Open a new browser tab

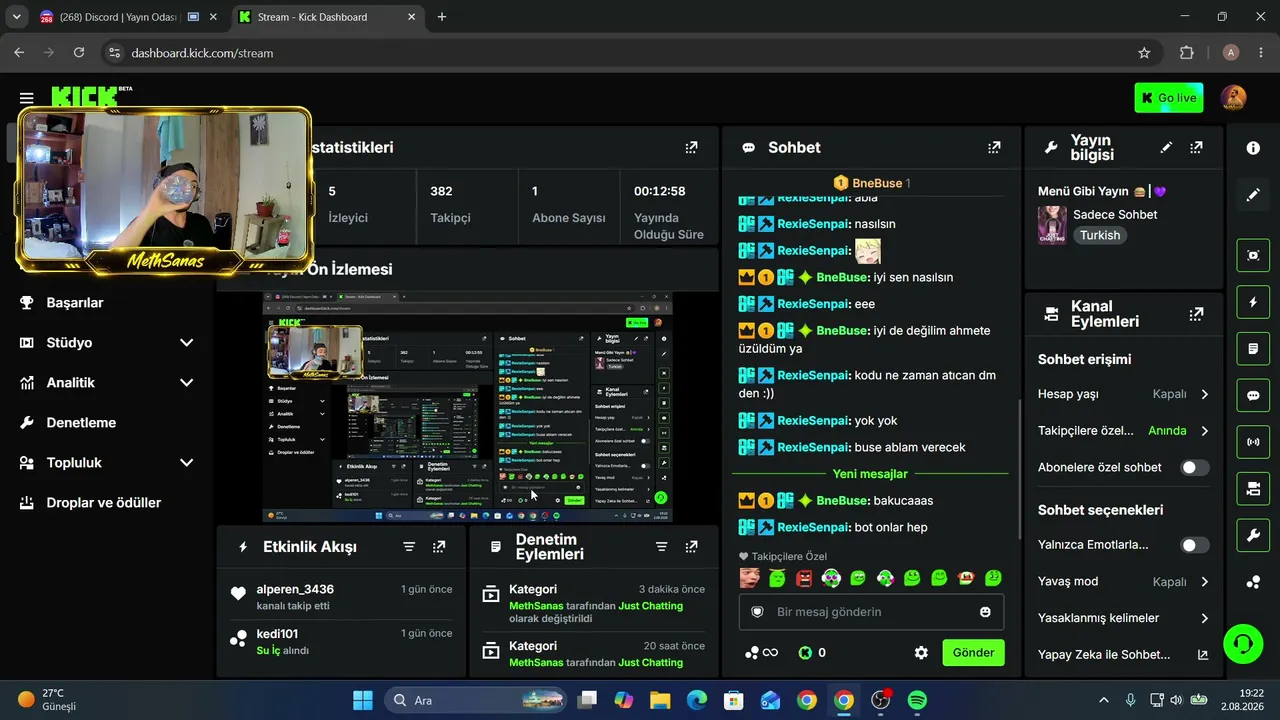tap(442, 17)
